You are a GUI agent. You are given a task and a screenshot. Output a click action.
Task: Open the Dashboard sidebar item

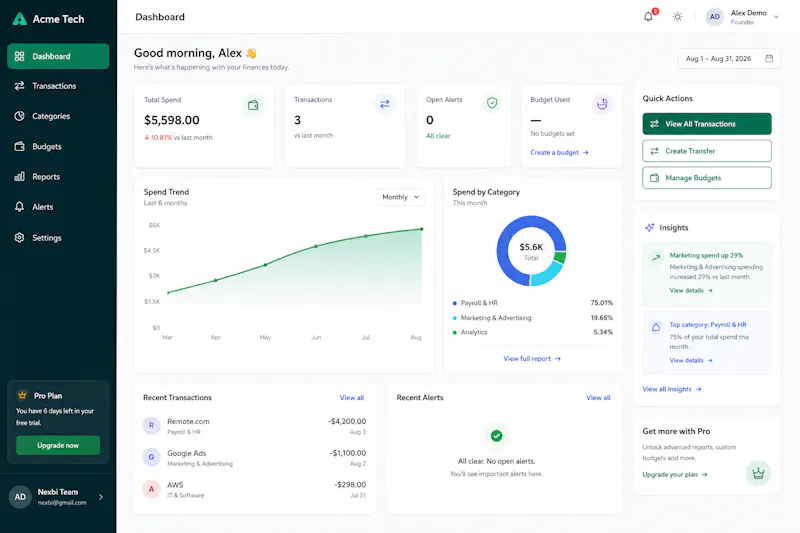point(58,56)
